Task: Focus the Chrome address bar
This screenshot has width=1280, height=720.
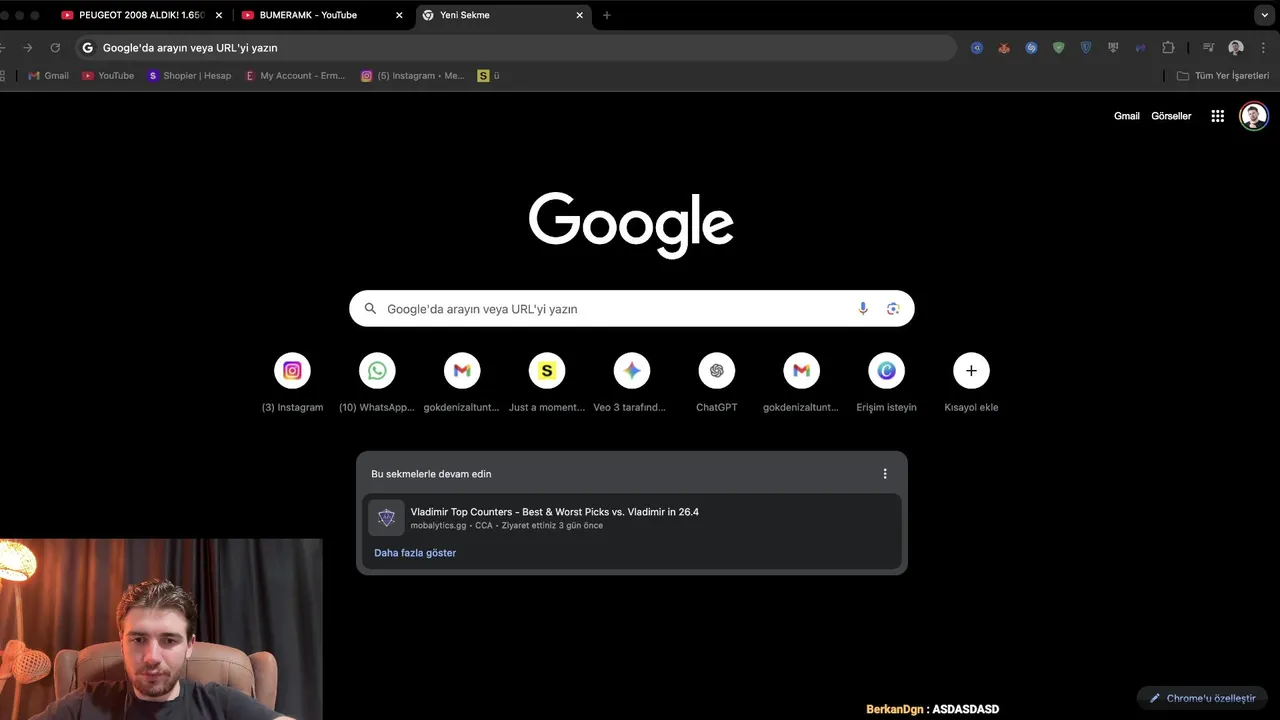Action: 516,47
